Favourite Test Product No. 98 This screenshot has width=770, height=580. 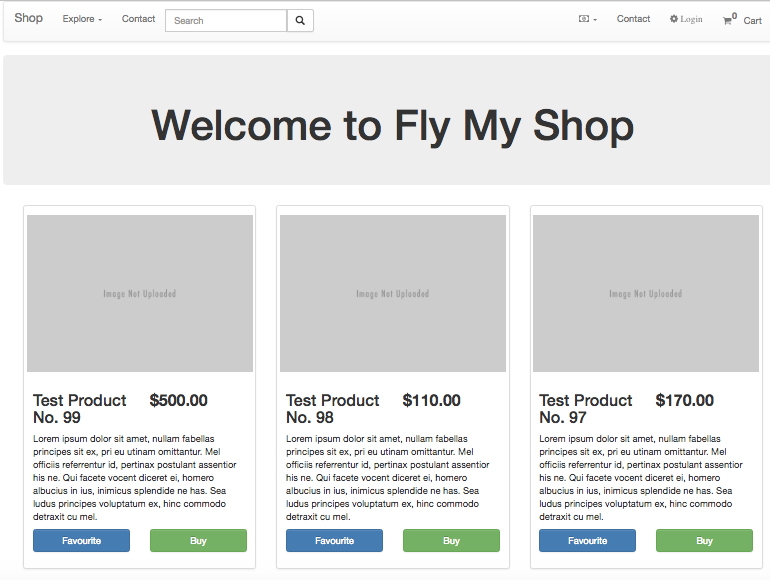point(334,540)
